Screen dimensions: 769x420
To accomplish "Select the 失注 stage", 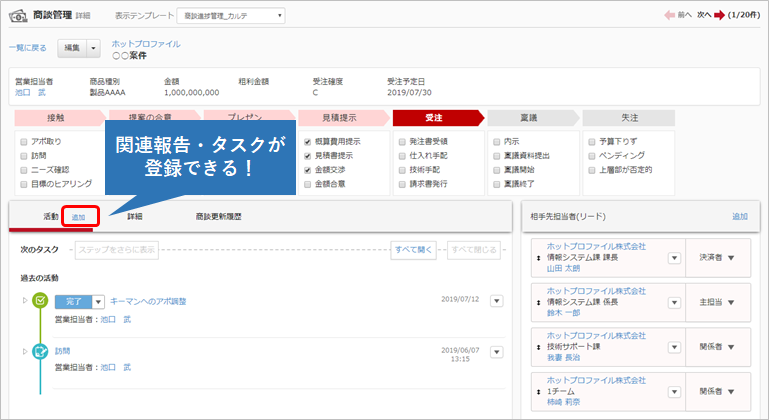I will pyautogui.click(x=629, y=118).
